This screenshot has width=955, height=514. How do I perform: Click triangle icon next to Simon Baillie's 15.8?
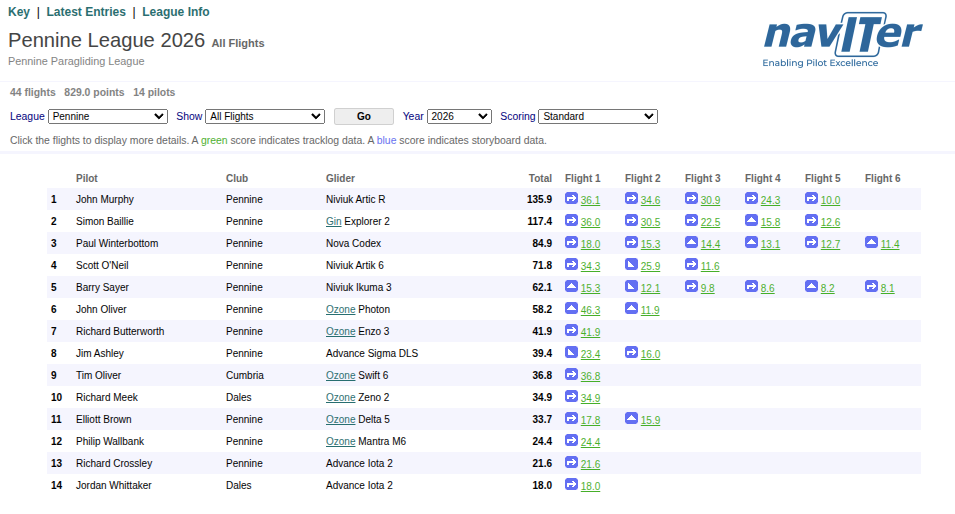pyautogui.click(x=751, y=220)
